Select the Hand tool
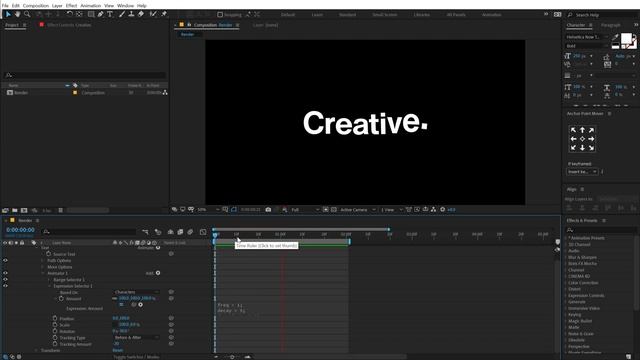The width and height of the screenshot is (640, 360). point(18,14)
